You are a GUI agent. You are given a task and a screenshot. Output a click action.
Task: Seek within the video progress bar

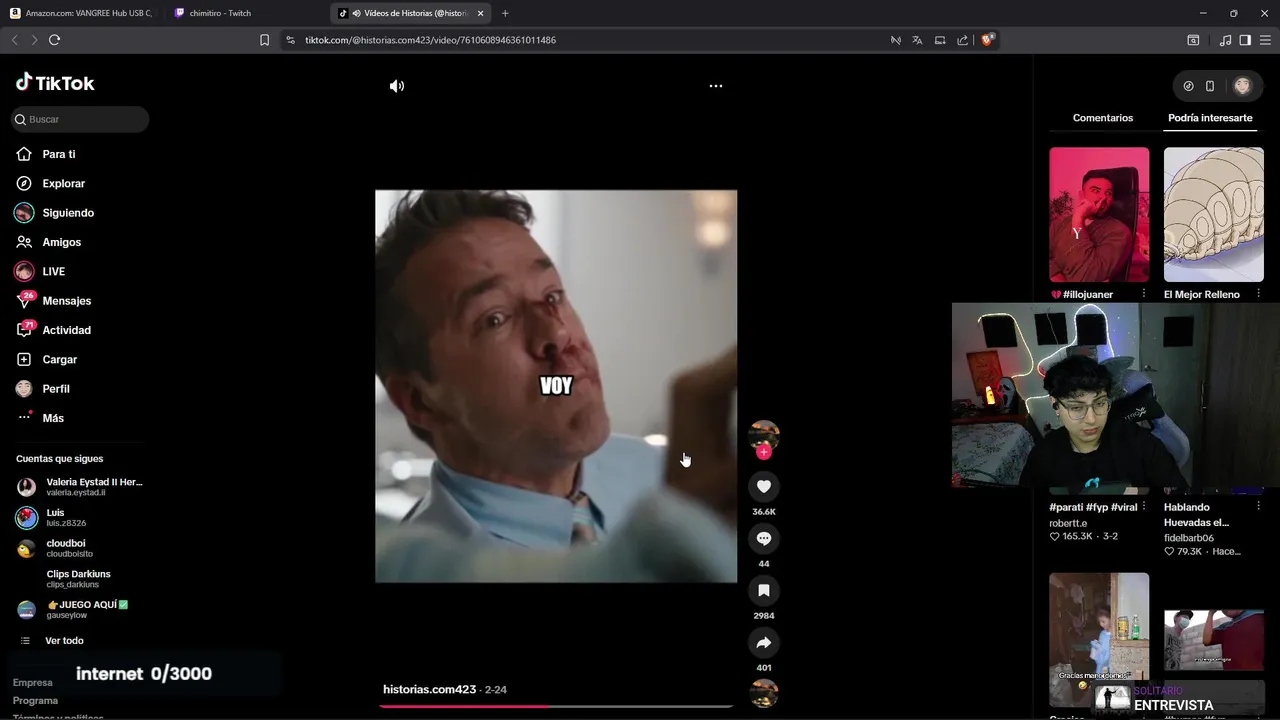[556, 706]
